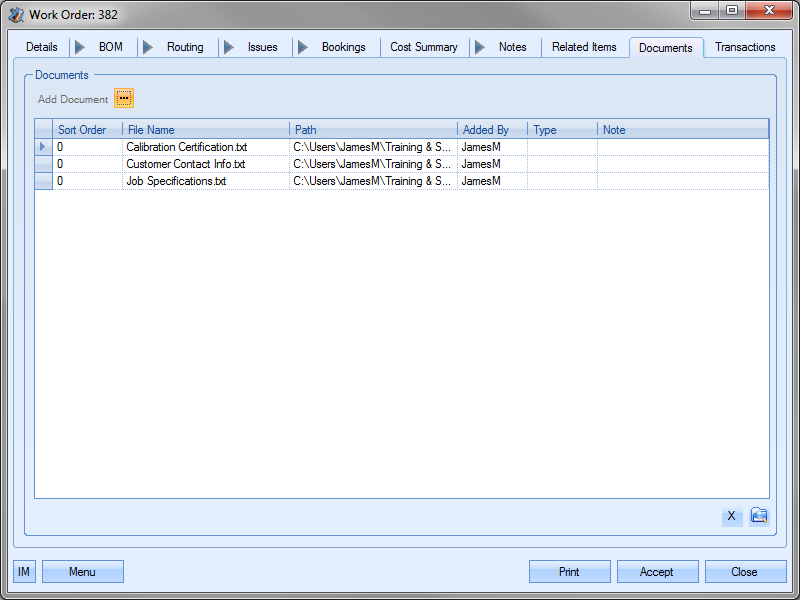Open the Cost Summary tab
This screenshot has height=600, width=800.
pyautogui.click(x=424, y=47)
